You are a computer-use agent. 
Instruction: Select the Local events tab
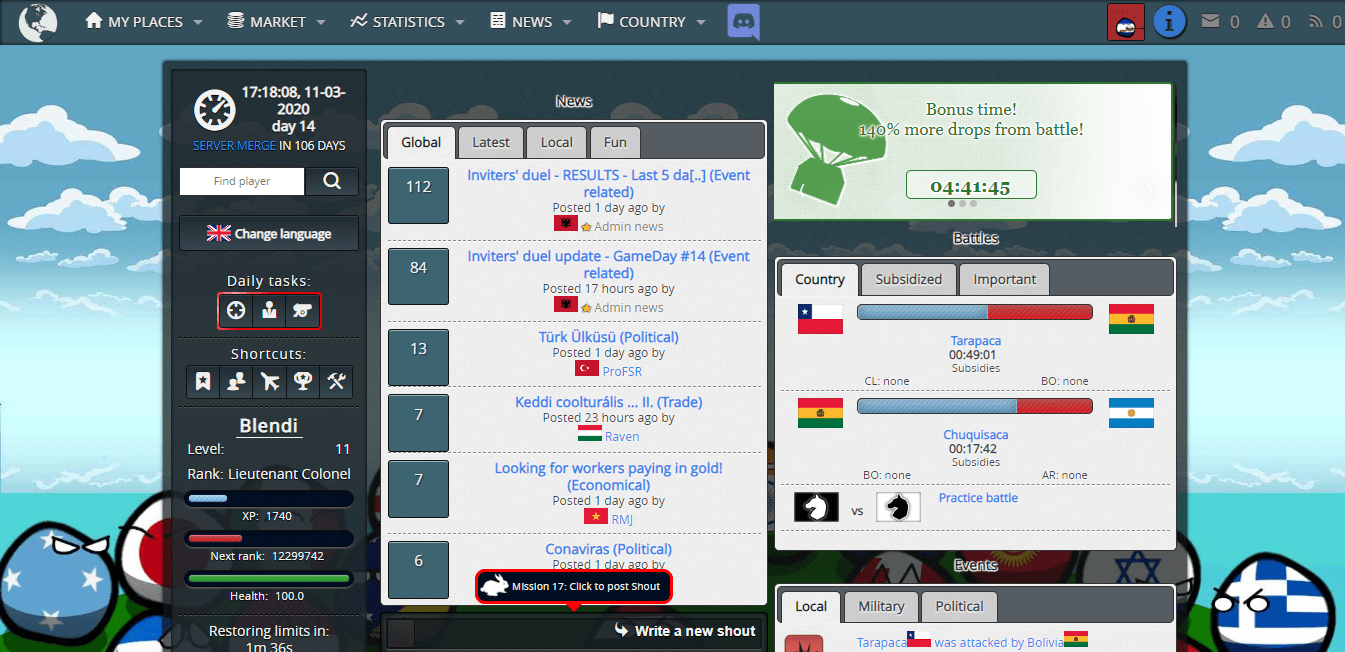[811, 606]
